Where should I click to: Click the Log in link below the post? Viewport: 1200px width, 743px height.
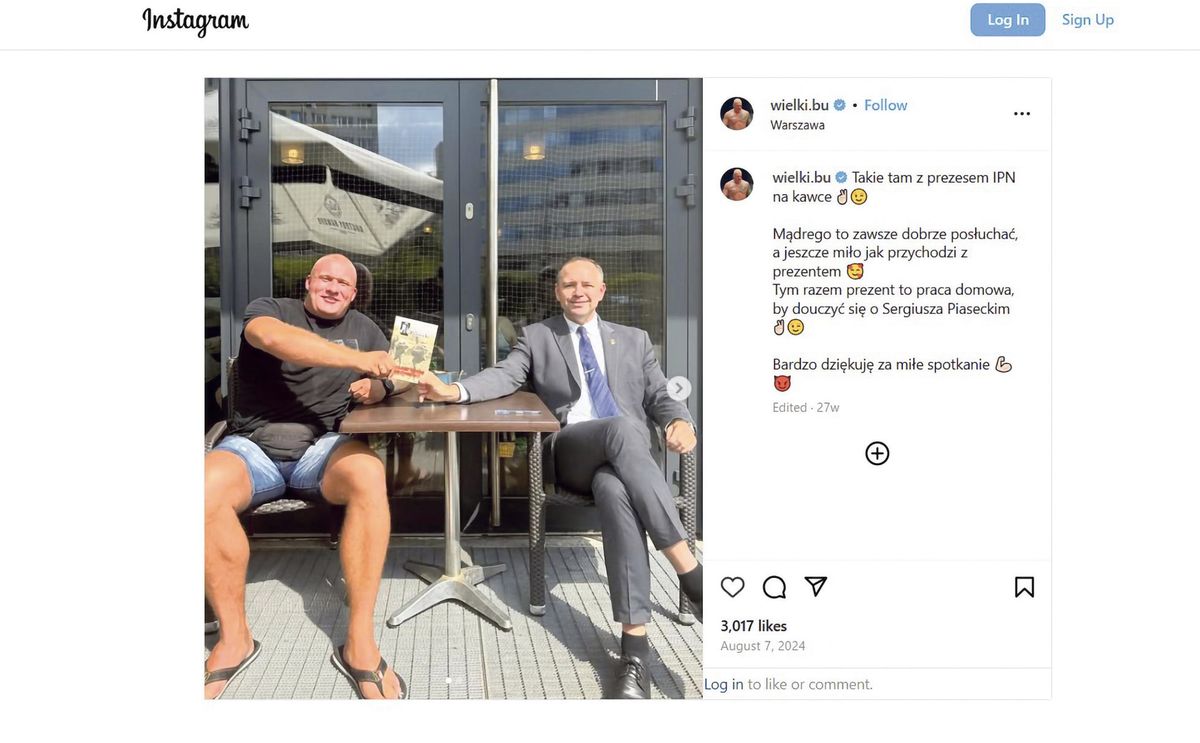pos(724,684)
